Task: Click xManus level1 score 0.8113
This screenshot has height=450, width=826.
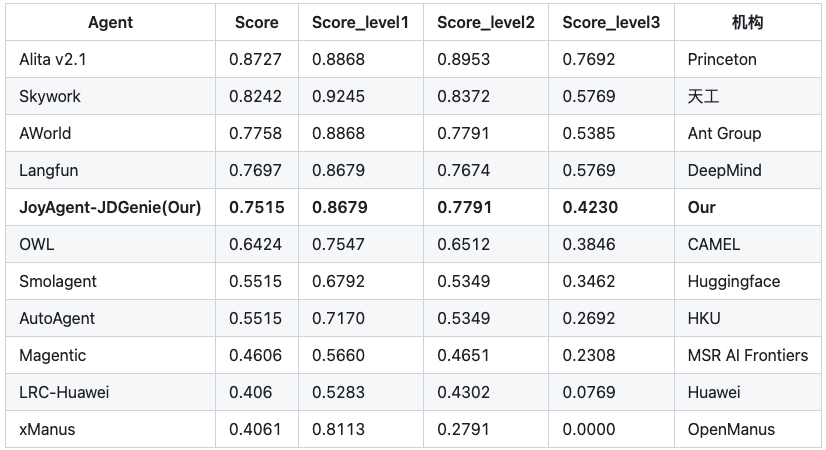Action: (338, 429)
